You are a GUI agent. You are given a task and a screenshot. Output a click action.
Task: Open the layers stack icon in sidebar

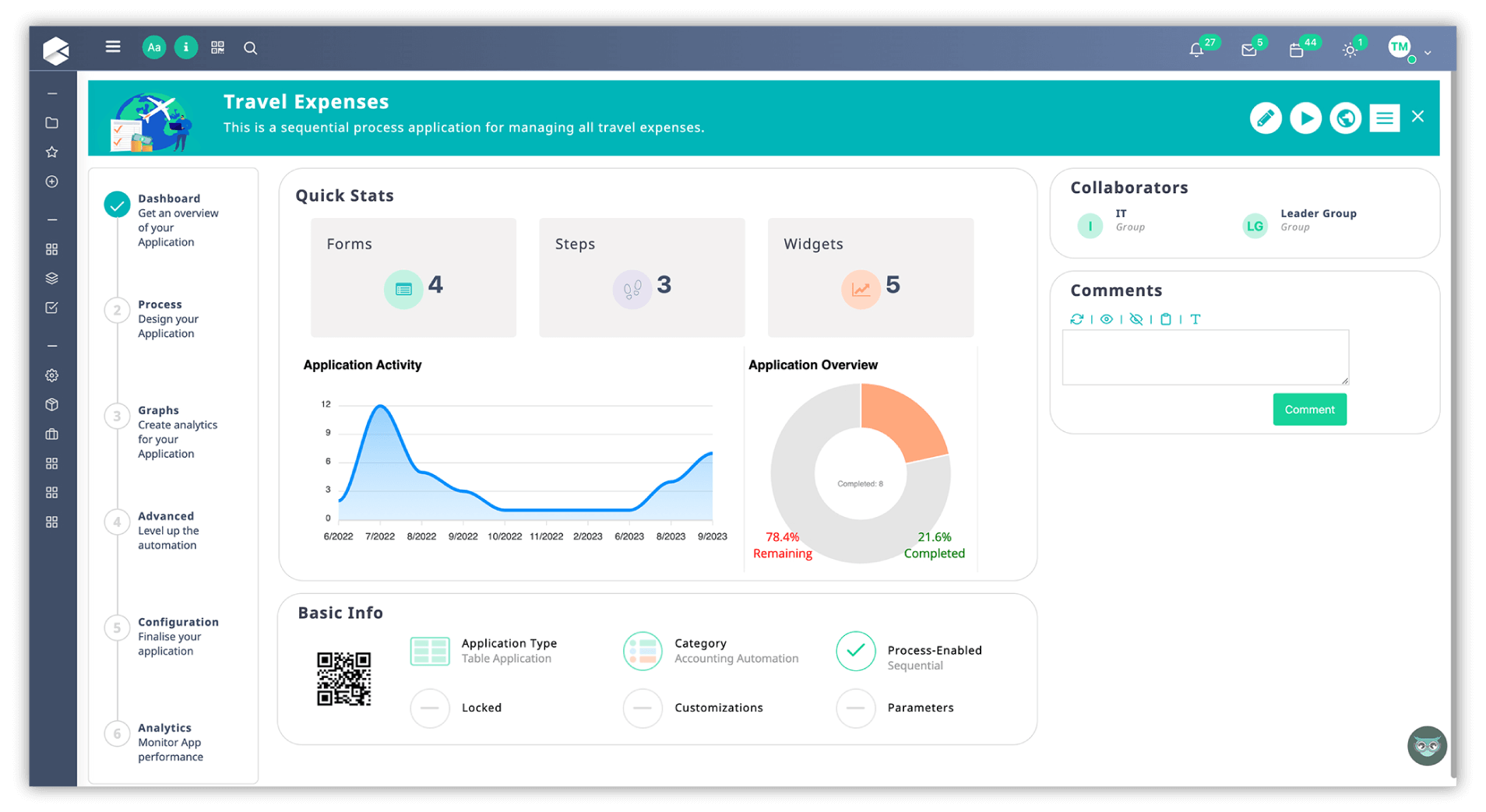[52, 279]
